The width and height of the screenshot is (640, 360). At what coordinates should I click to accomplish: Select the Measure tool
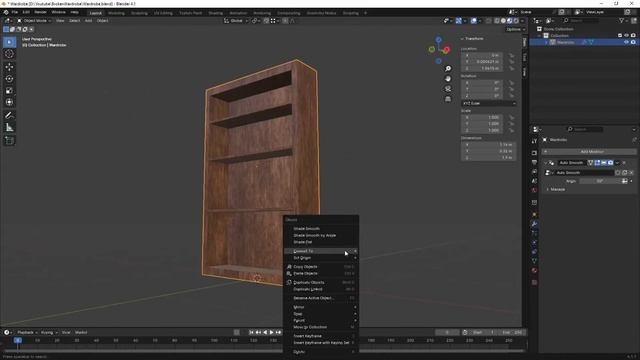coord(9,127)
